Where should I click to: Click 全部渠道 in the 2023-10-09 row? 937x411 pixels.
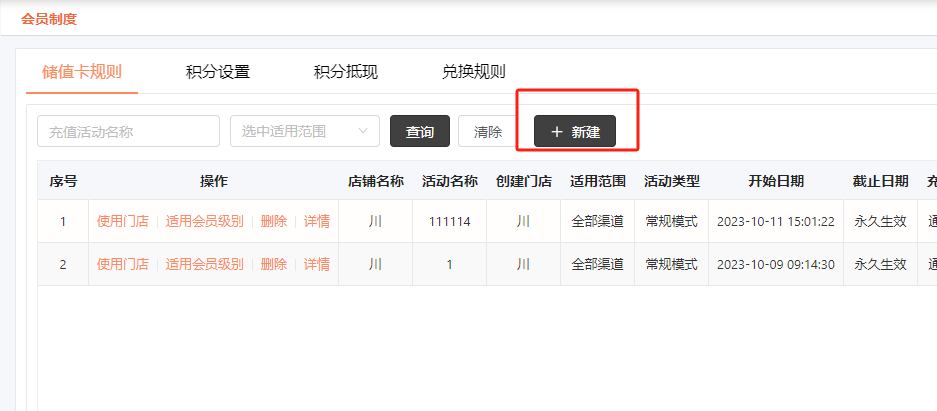[598, 264]
